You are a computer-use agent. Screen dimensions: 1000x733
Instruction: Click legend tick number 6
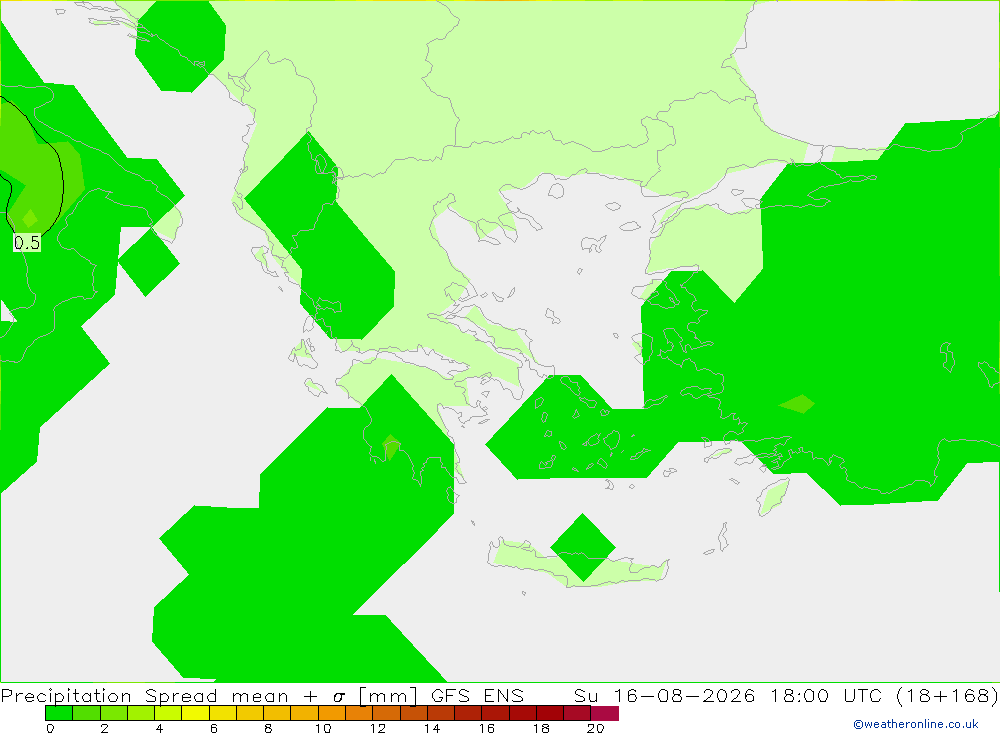214,728
